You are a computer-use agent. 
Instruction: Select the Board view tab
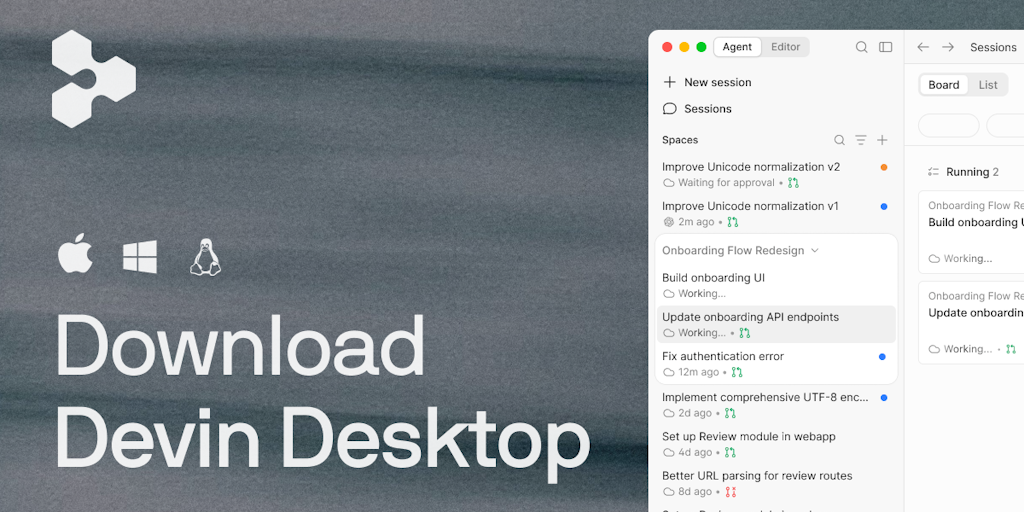coord(944,85)
